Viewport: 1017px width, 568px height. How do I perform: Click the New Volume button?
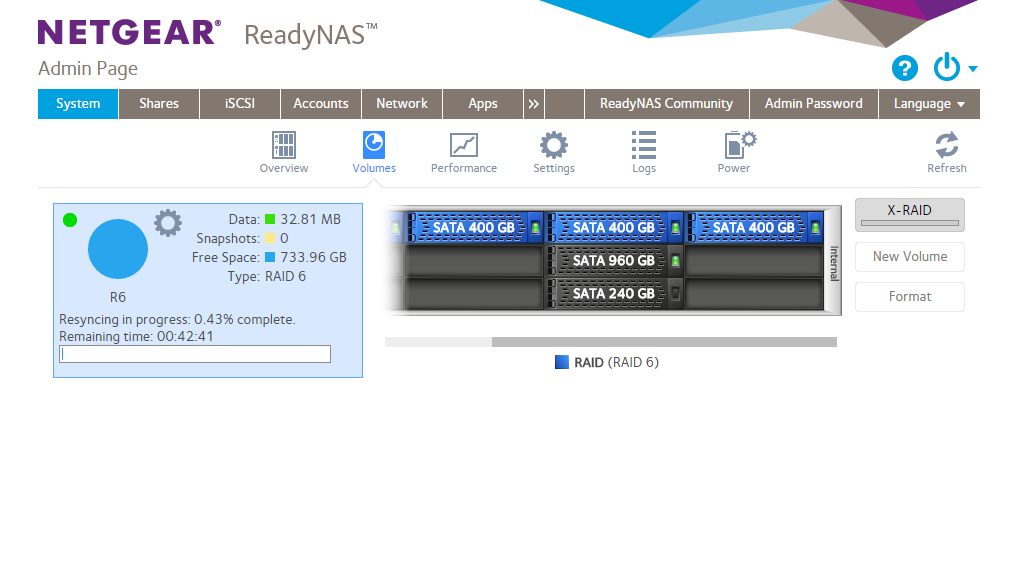coord(909,257)
